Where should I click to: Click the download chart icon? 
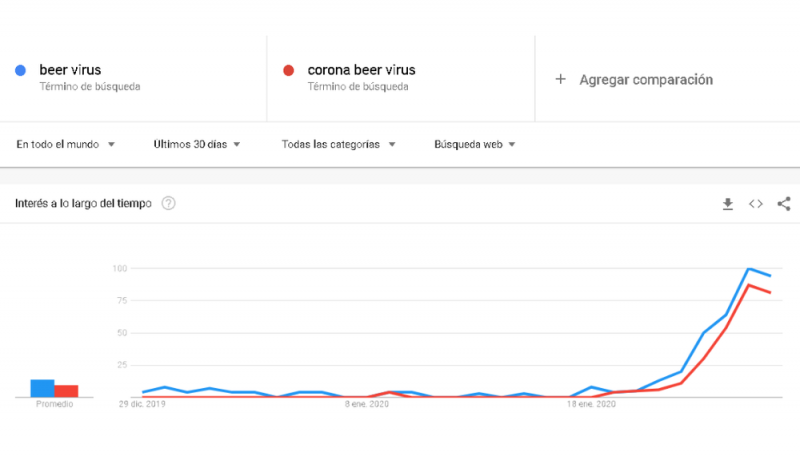click(728, 204)
